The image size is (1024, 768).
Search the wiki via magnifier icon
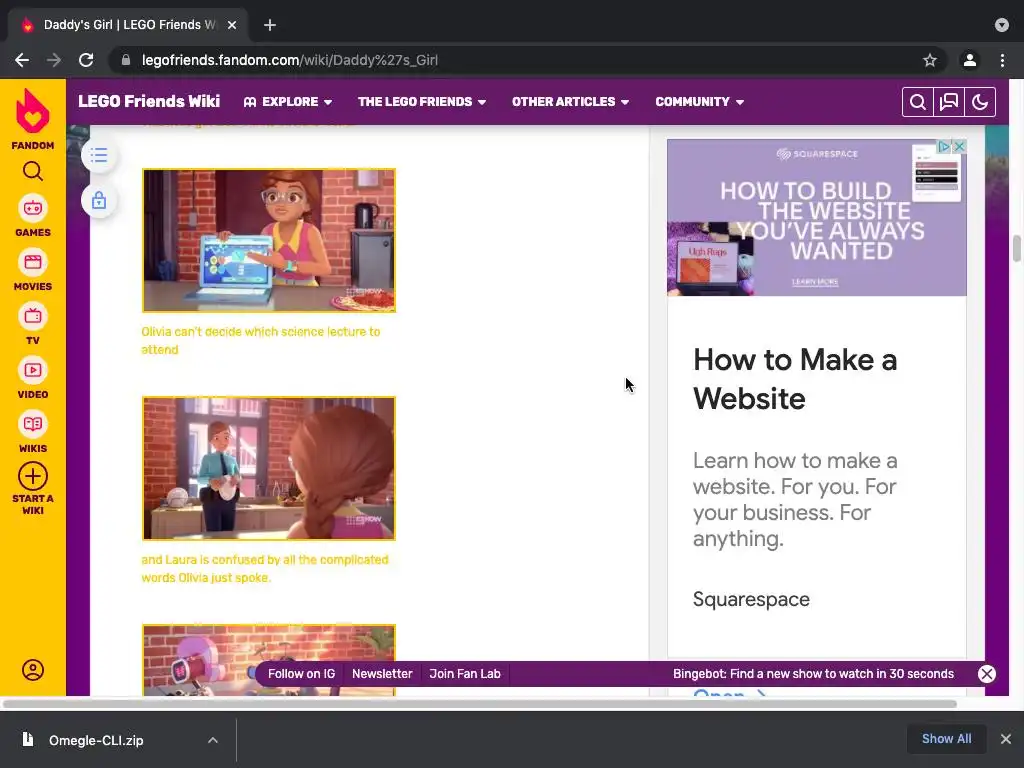(x=918, y=102)
